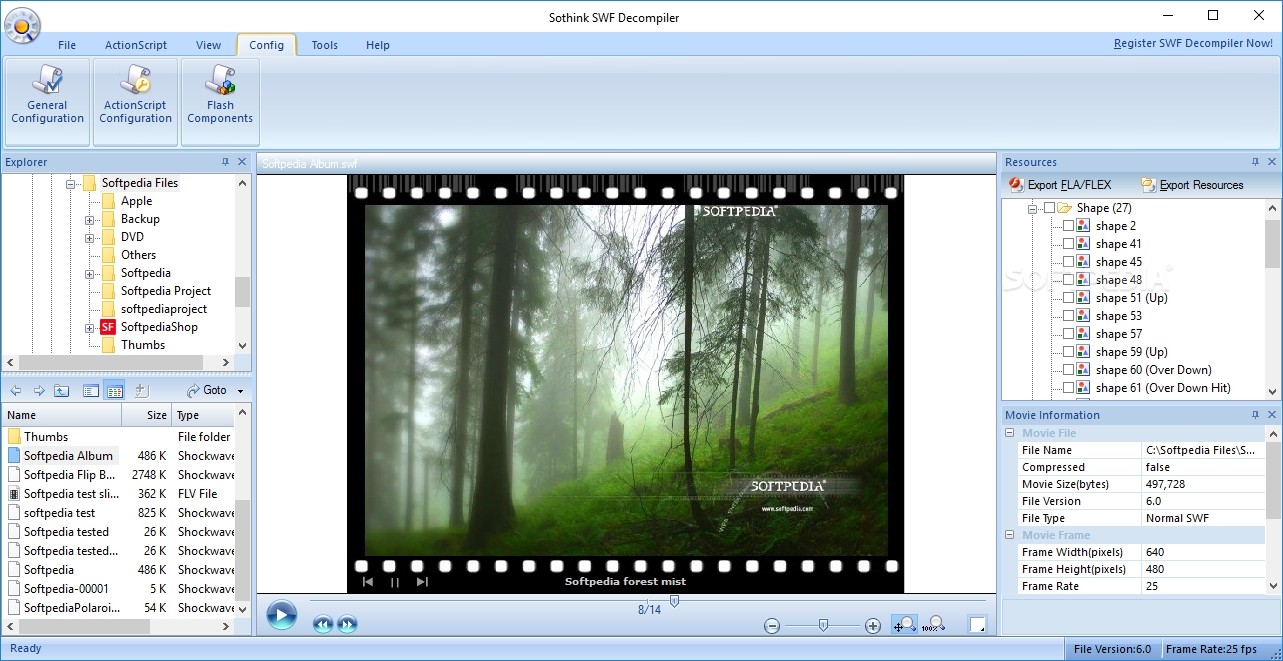Pin the Explorer panel
The width and height of the screenshot is (1283, 661).
[x=225, y=162]
